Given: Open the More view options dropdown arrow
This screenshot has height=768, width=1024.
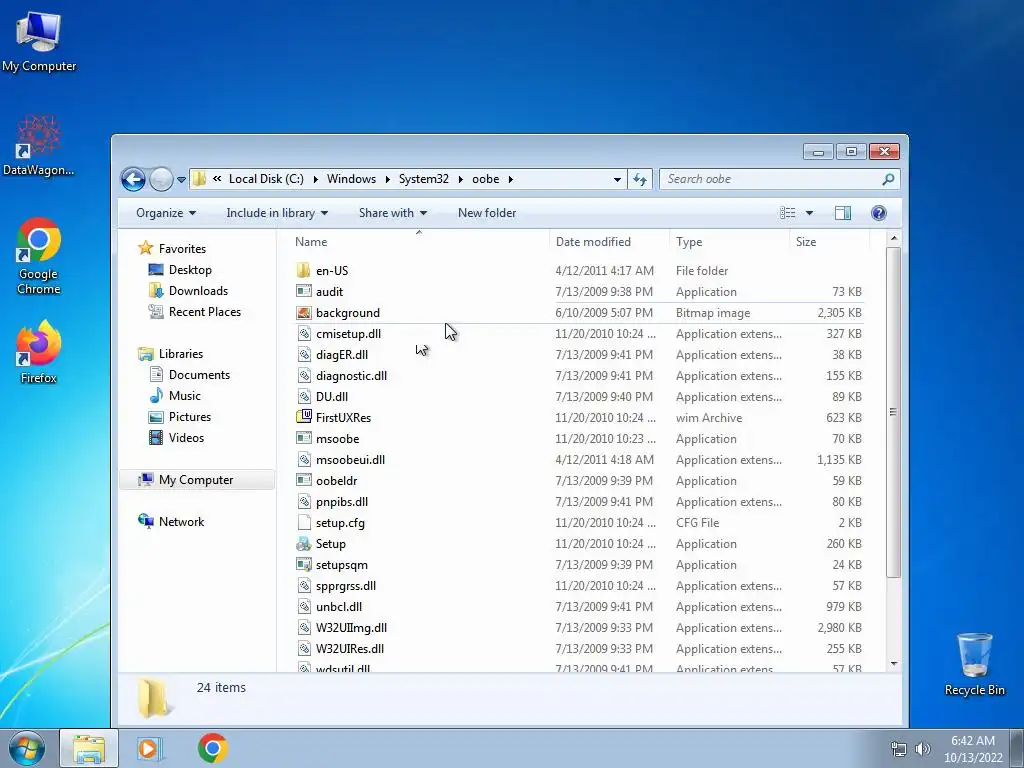Looking at the screenshot, I should click(x=809, y=213).
